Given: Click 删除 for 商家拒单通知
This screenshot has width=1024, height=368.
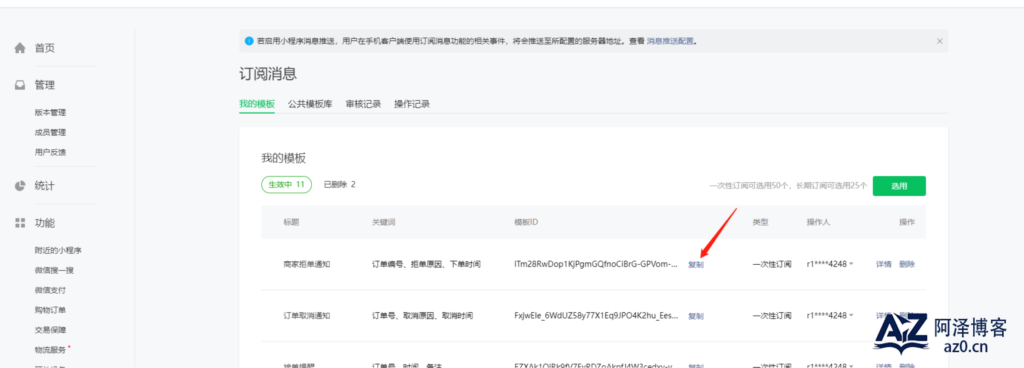Looking at the screenshot, I should [907, 264].
